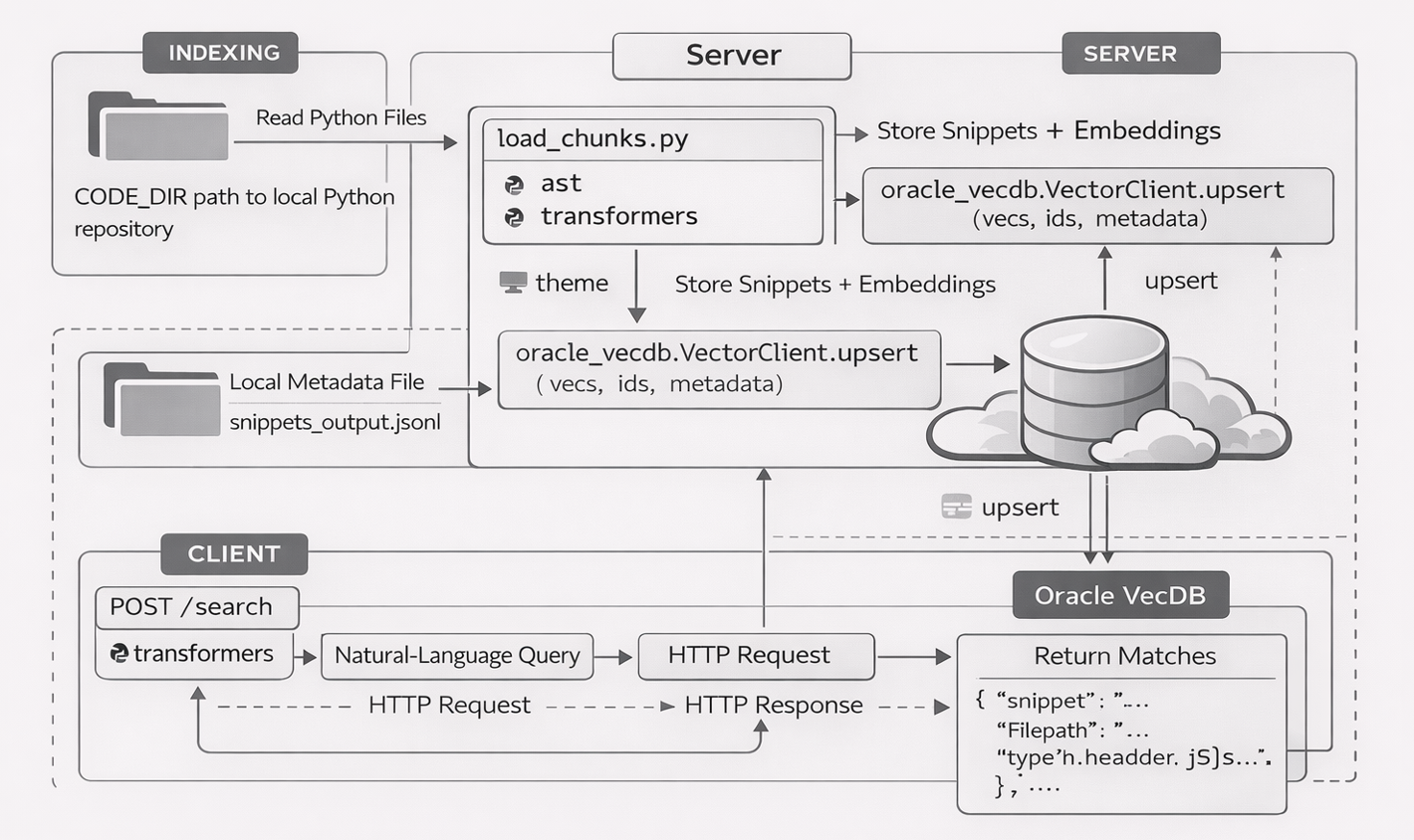
Task: Select transformers entry under load_chunks.py
Action: (x=618, y=217)
